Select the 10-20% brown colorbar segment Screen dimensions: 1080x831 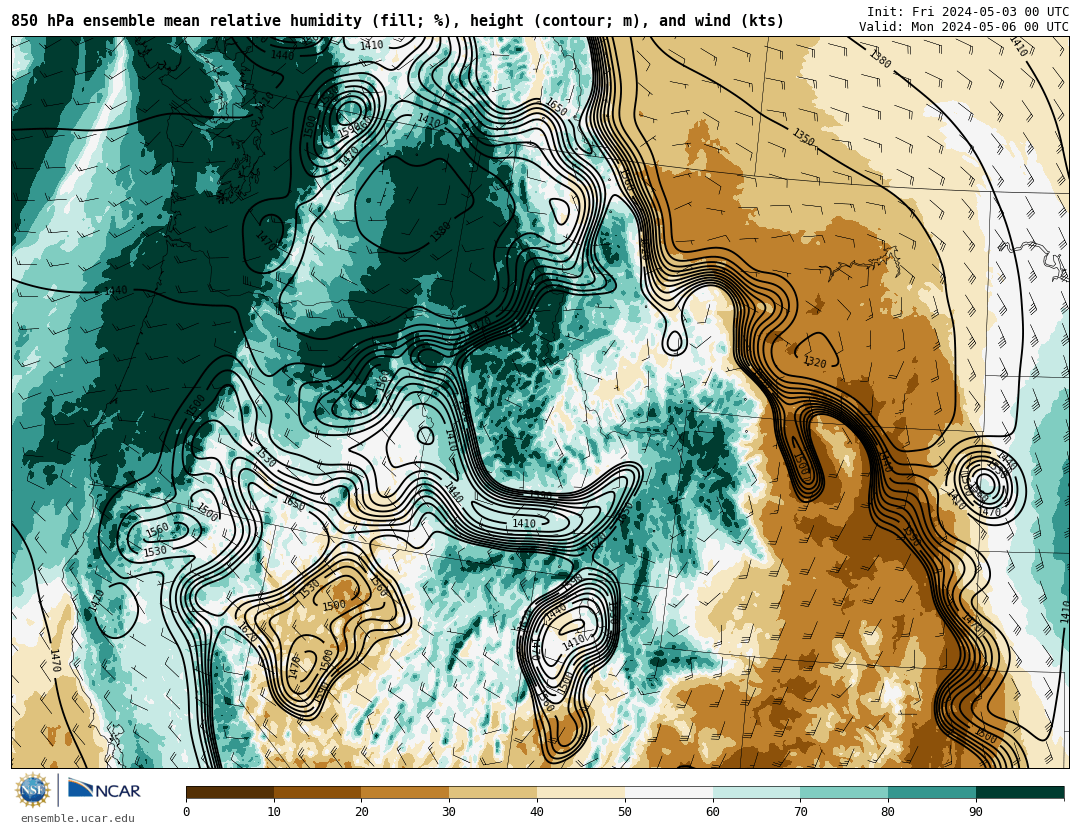pos(318,792)
